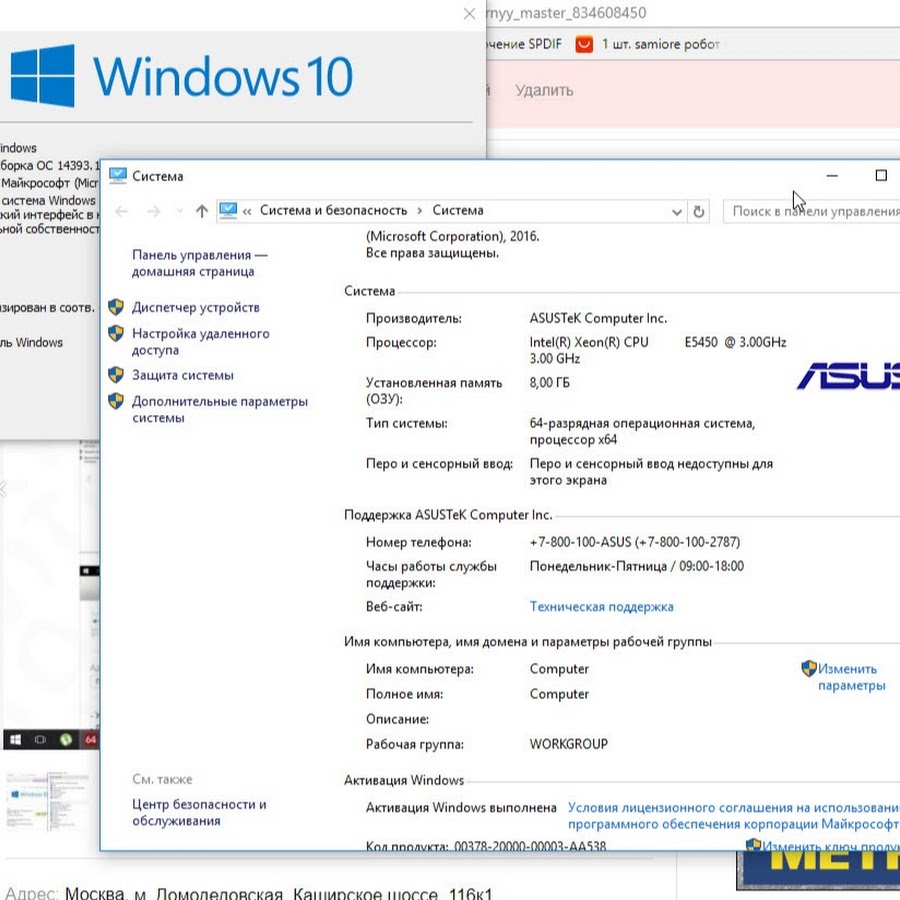The image size is (900, 900).
Task: Select manufacturer 'ASUSTeK Computer Inc.' value
Action: point(598,318)
